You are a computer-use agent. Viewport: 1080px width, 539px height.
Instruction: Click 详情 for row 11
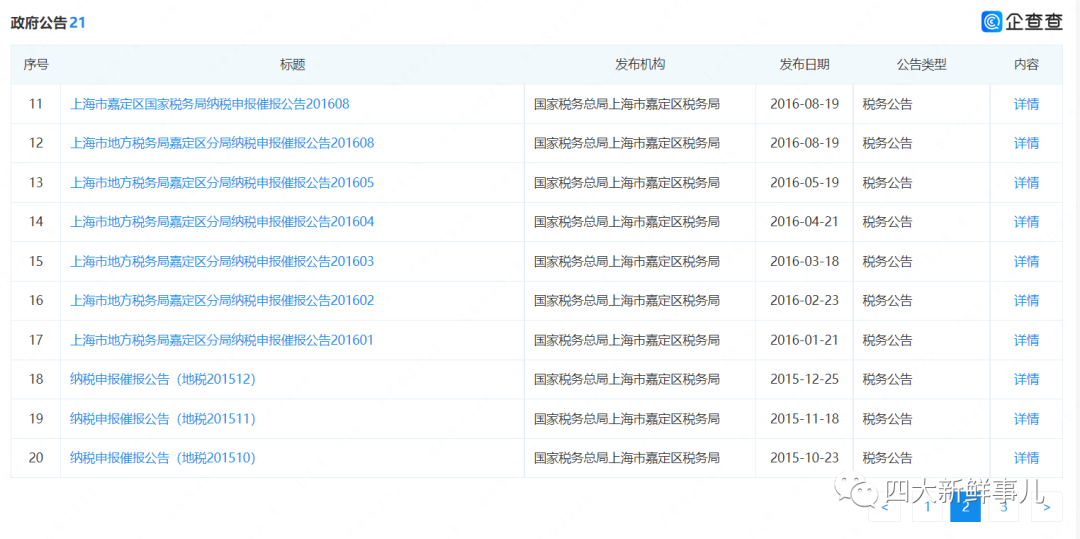[x=1026, y=104]
